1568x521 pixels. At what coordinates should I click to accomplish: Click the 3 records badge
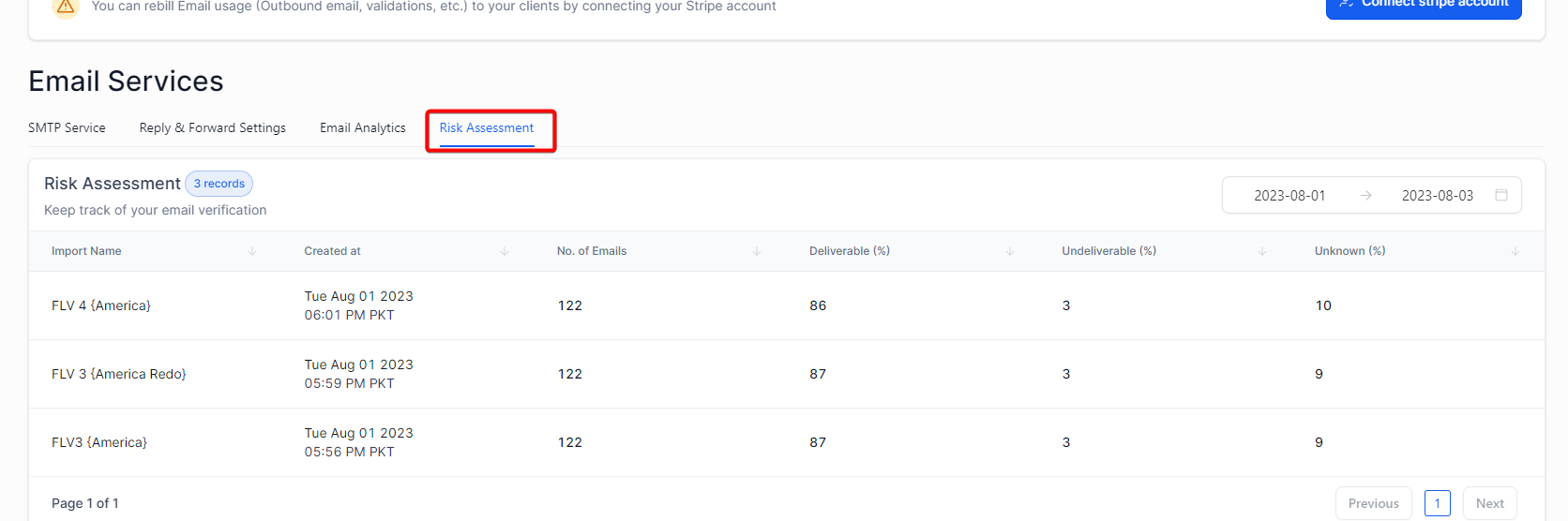[219, 184]
